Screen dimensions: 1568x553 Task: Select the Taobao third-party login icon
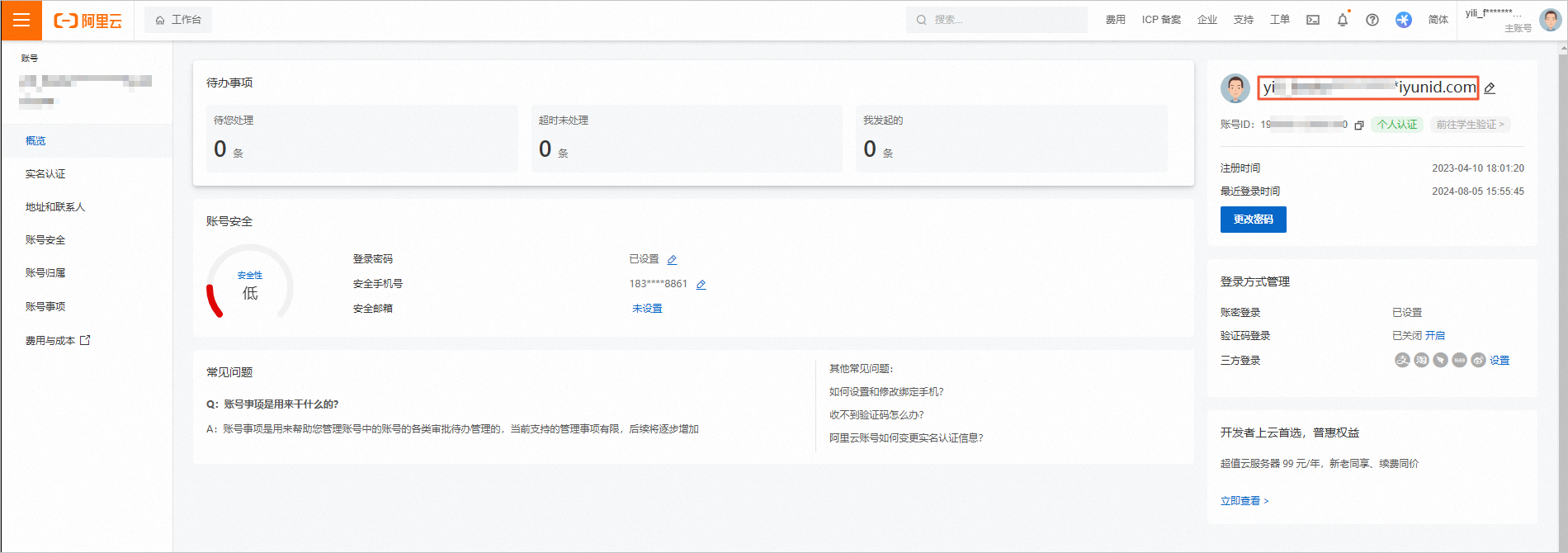pos(1421,360)
